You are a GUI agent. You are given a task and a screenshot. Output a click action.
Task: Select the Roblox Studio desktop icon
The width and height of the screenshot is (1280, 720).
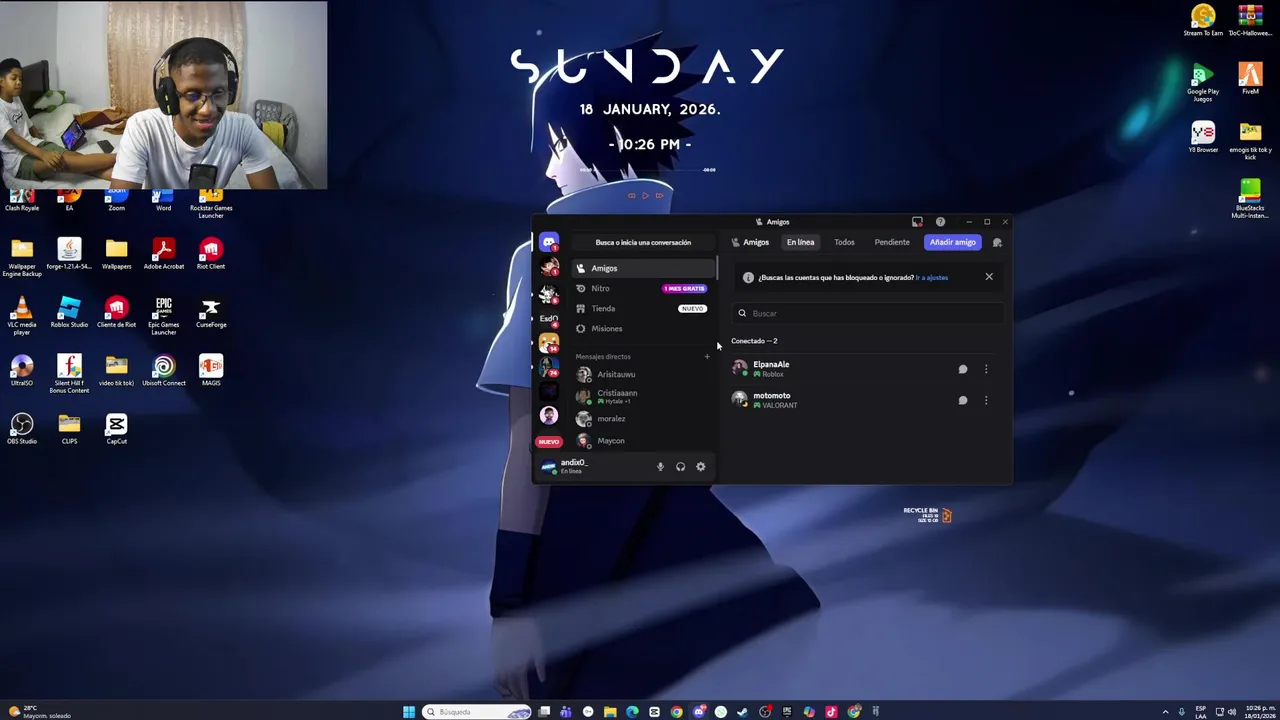pyautogui.click(x=69, y=311)
